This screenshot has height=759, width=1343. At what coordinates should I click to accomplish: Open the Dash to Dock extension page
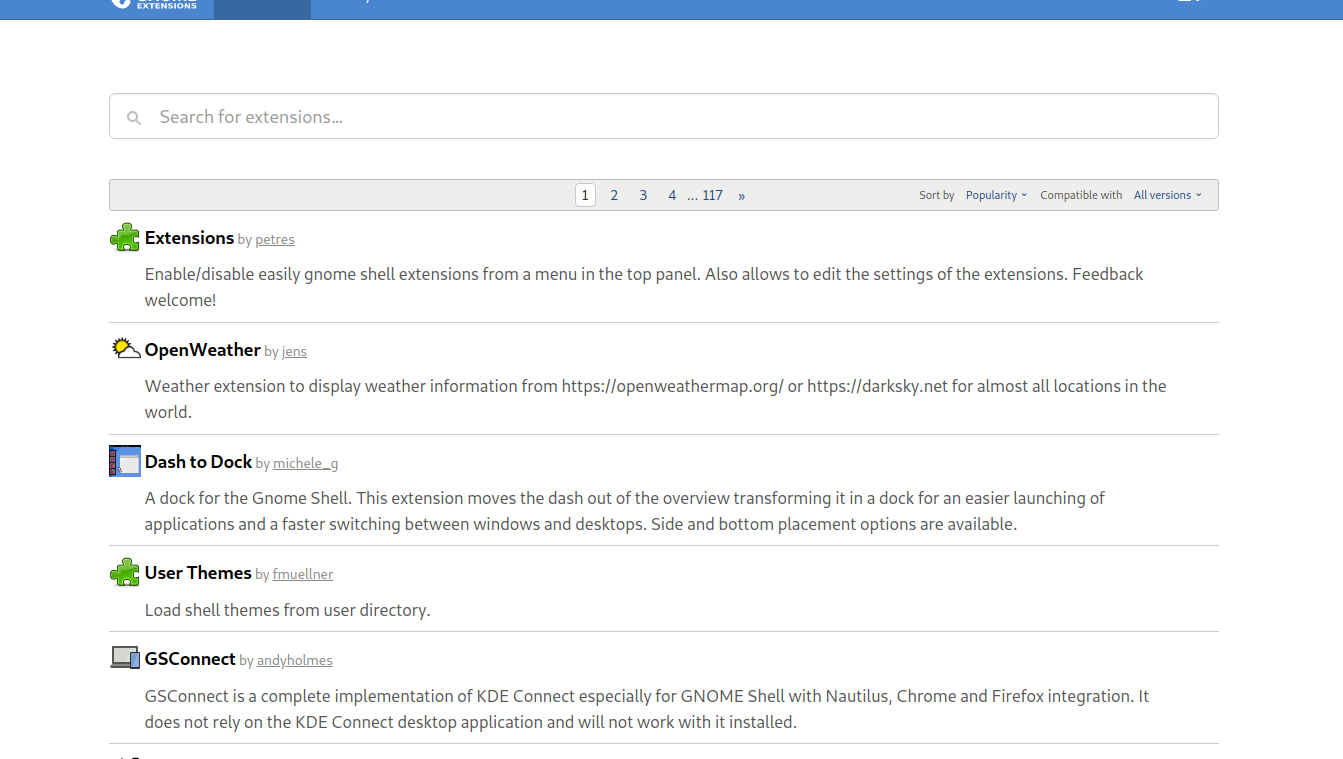198,461
